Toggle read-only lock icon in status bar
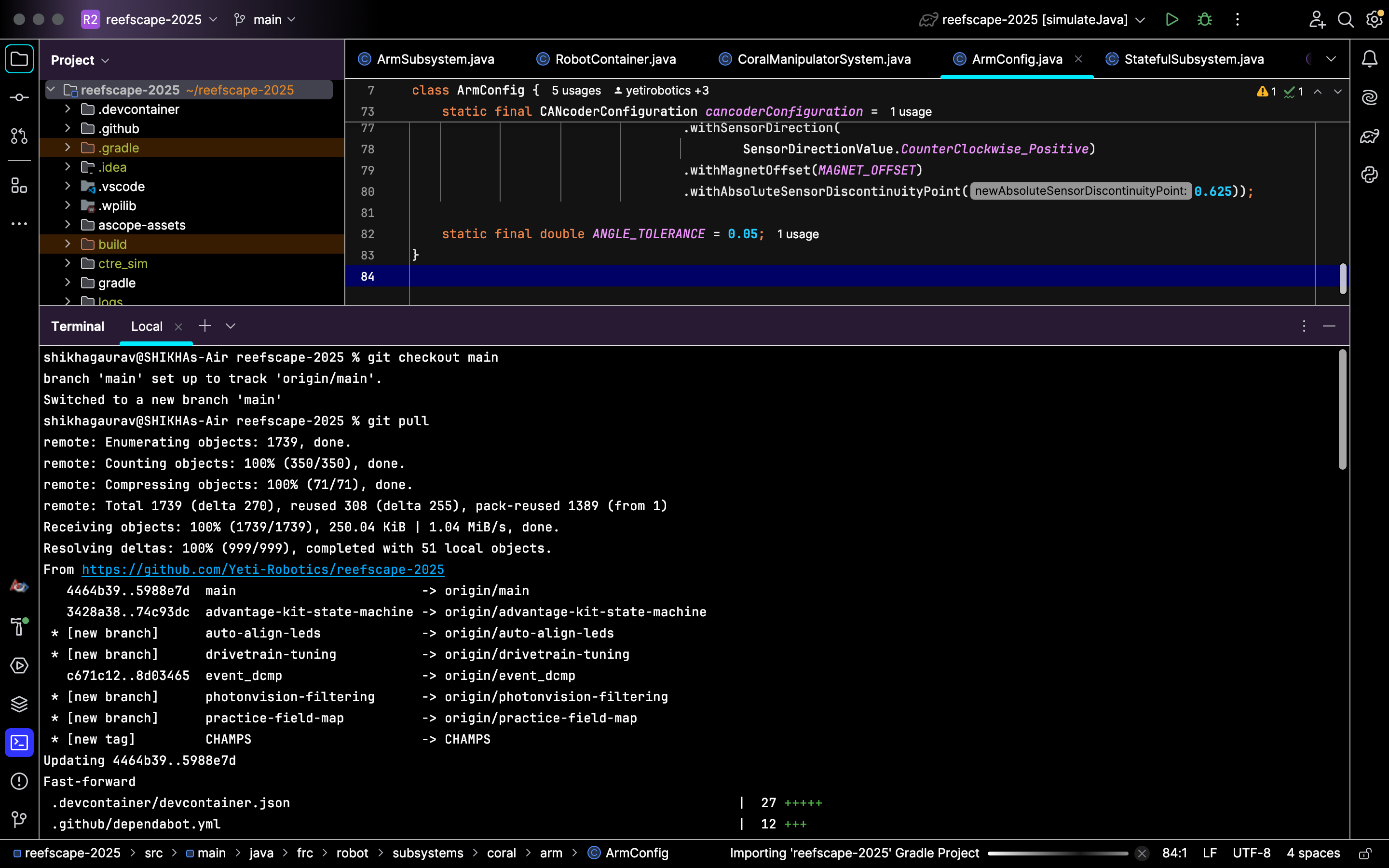Screen dimensions: 1389x868 (x=1365, y=853)
